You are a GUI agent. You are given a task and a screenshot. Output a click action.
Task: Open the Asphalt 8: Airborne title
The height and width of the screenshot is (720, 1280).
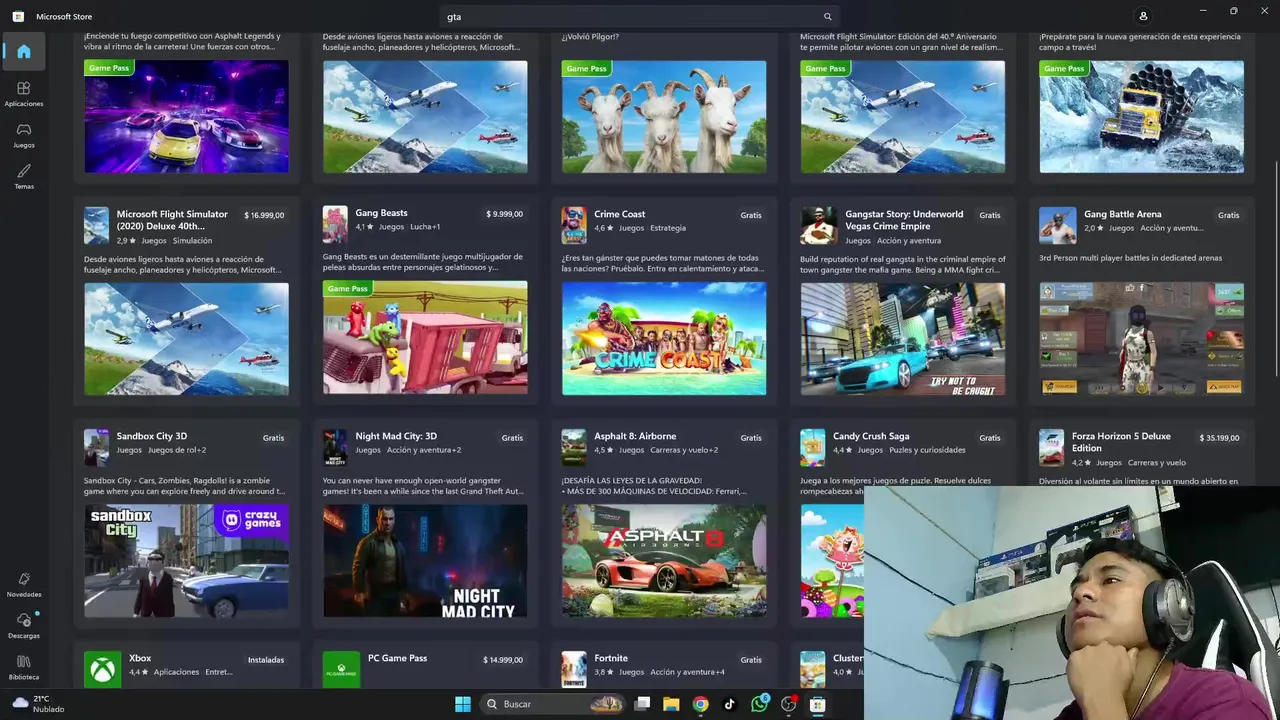coord(635,436)
